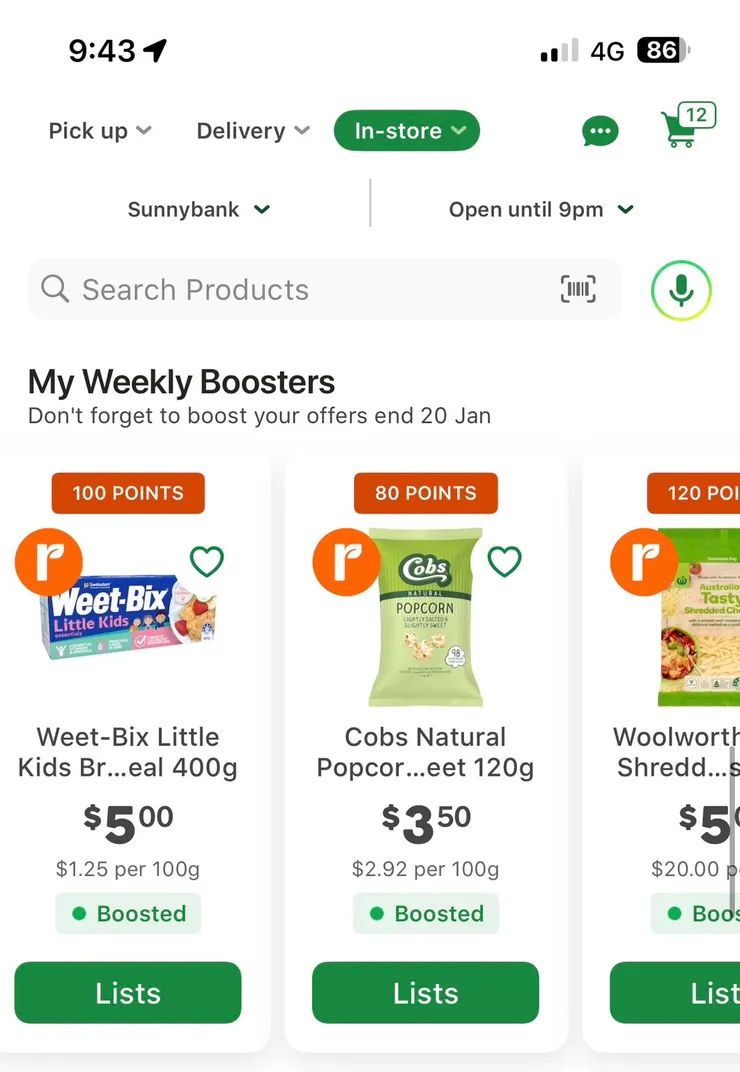Expand the Sunnybank store selector
The height and width of the screenshot is (1072, 740).
point(199,210)
